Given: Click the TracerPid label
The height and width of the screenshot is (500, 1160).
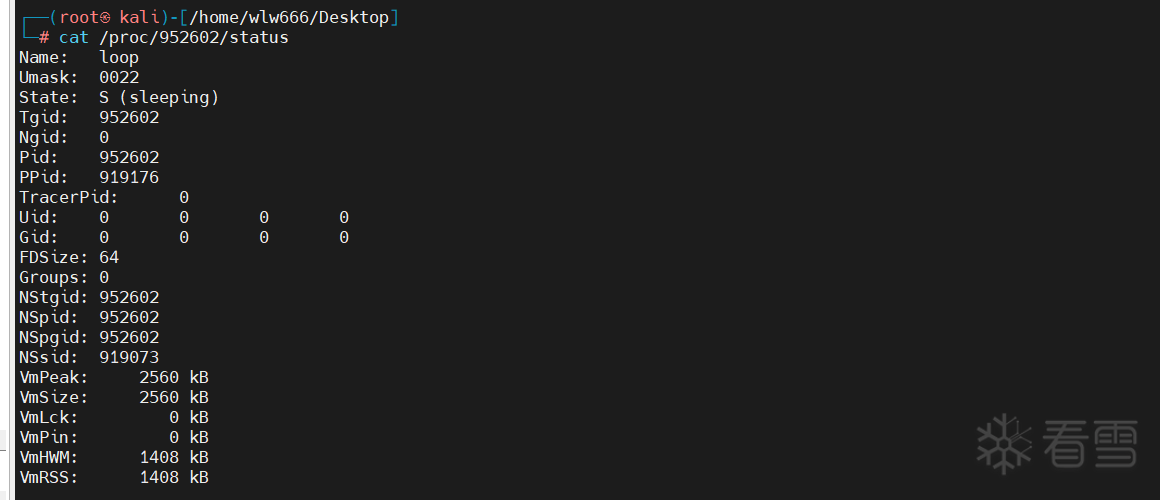Looking at the screenshot, I should (x=69, y=197).
